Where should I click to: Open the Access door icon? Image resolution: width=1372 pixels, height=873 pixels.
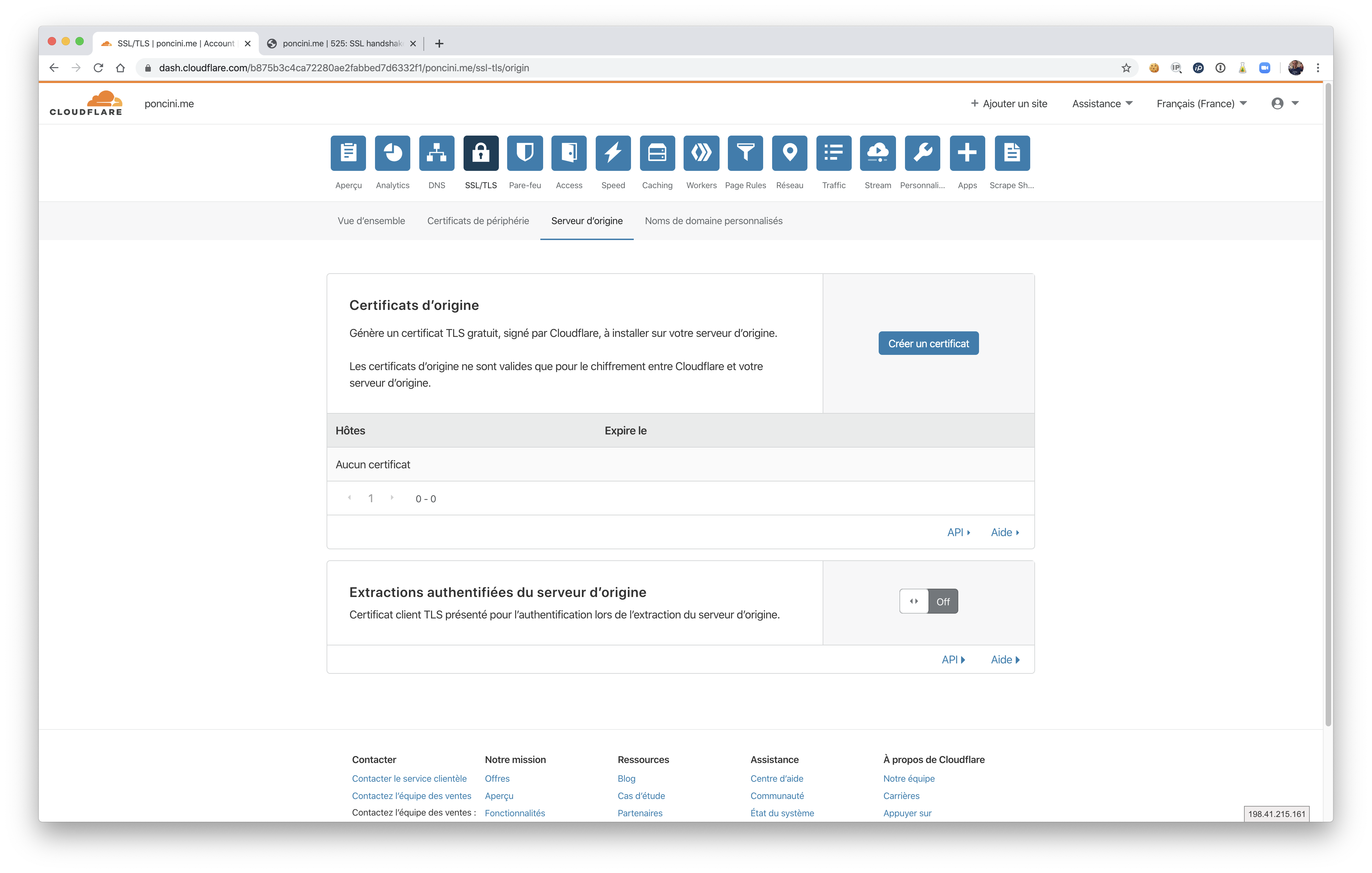tap(569, 153)
